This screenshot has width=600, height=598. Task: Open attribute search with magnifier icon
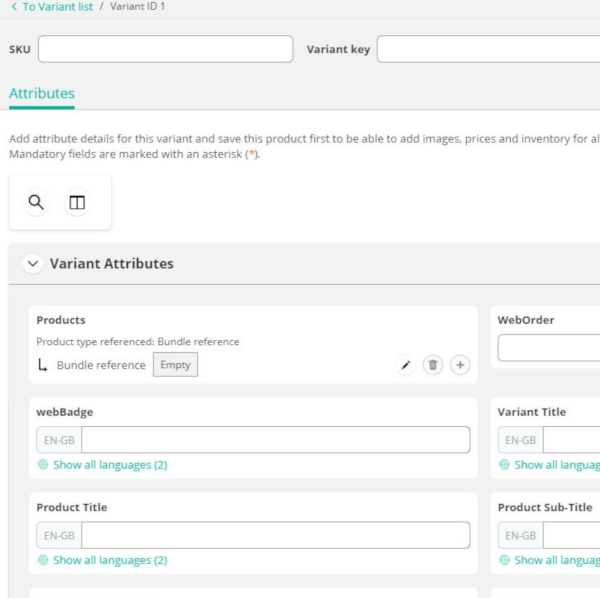point(36,202)
